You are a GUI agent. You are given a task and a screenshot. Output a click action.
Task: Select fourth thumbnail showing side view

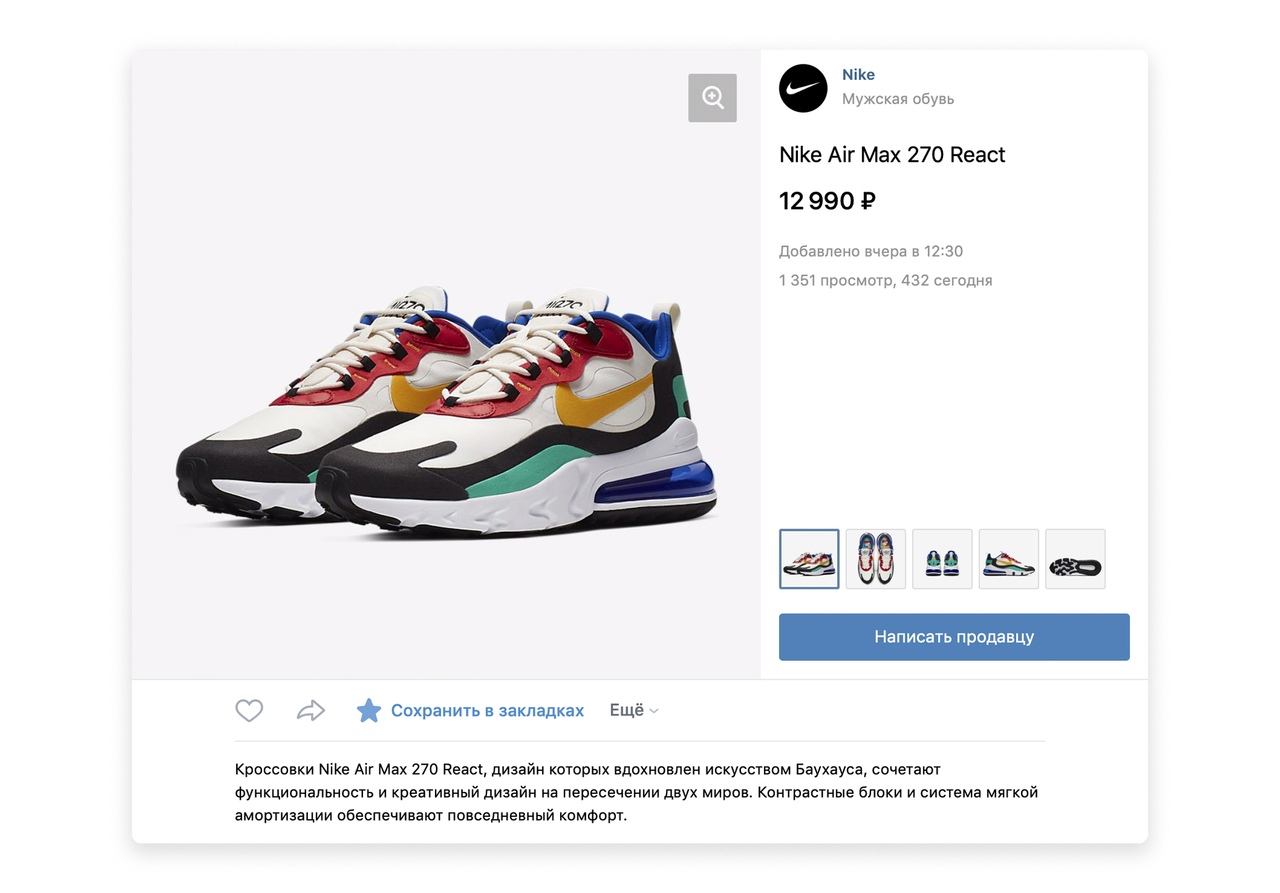click(1009, 559)
